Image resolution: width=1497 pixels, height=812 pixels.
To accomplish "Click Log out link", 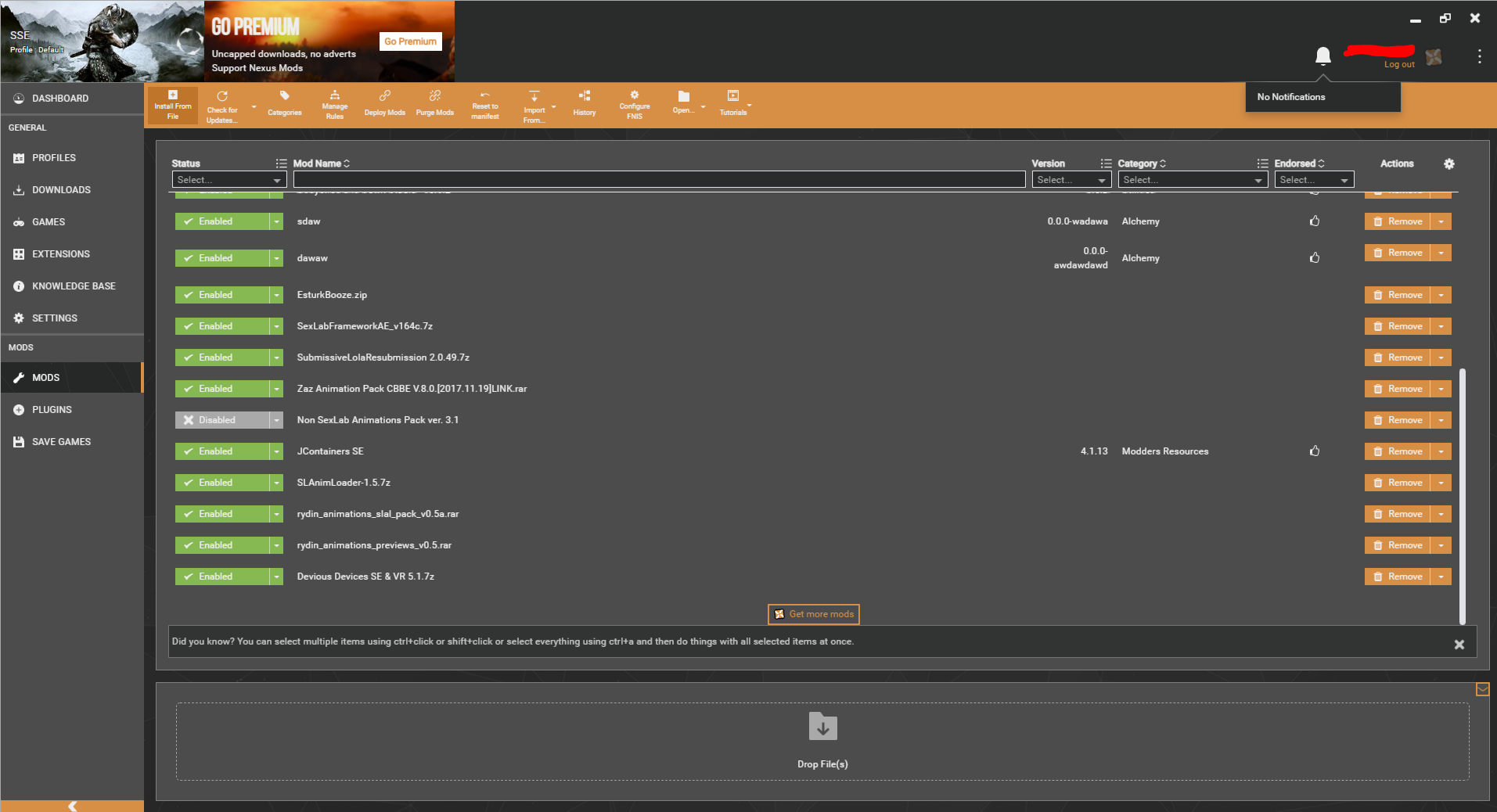I will click(1399, 64).
